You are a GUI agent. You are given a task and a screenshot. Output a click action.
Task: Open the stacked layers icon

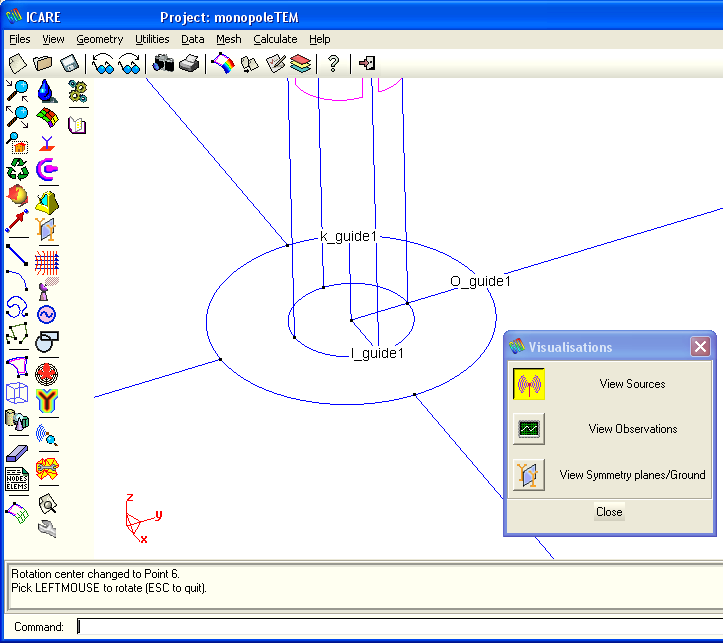click(301, 63)
